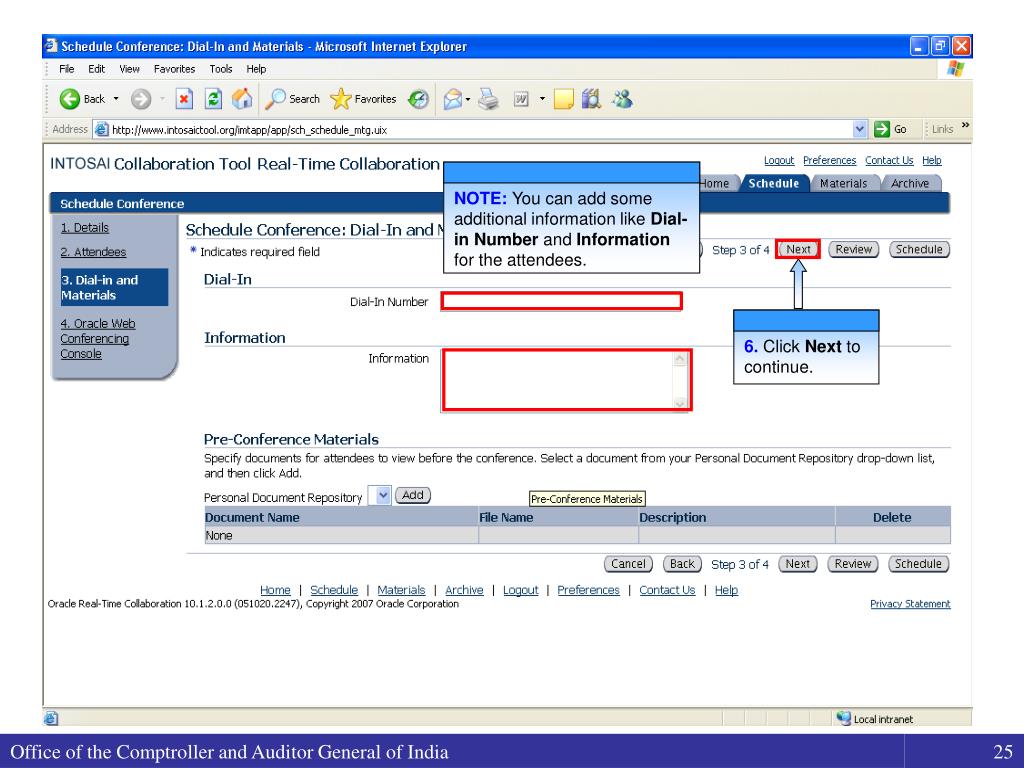
Task: Click the top Contact Us link
Action: pyautogui.click(x=889, y=160)
